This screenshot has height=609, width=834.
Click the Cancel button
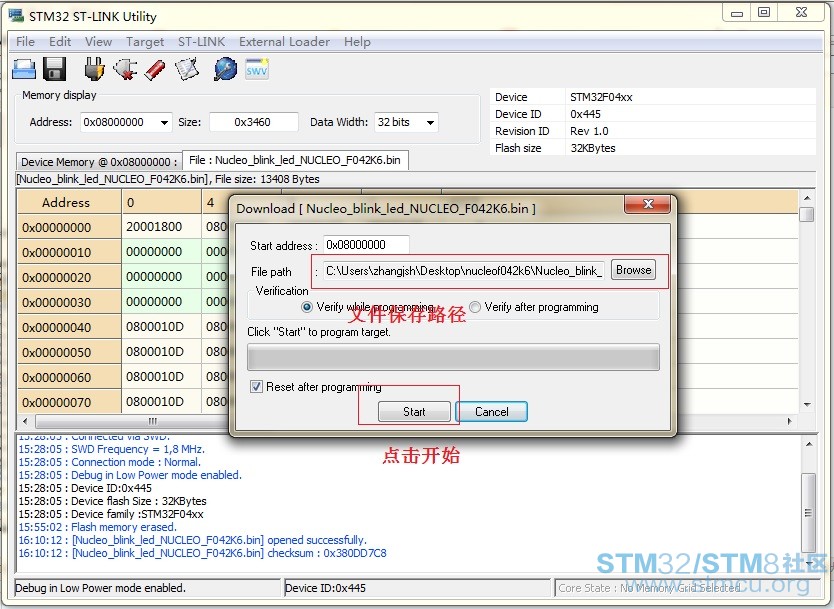click(491, 411)
